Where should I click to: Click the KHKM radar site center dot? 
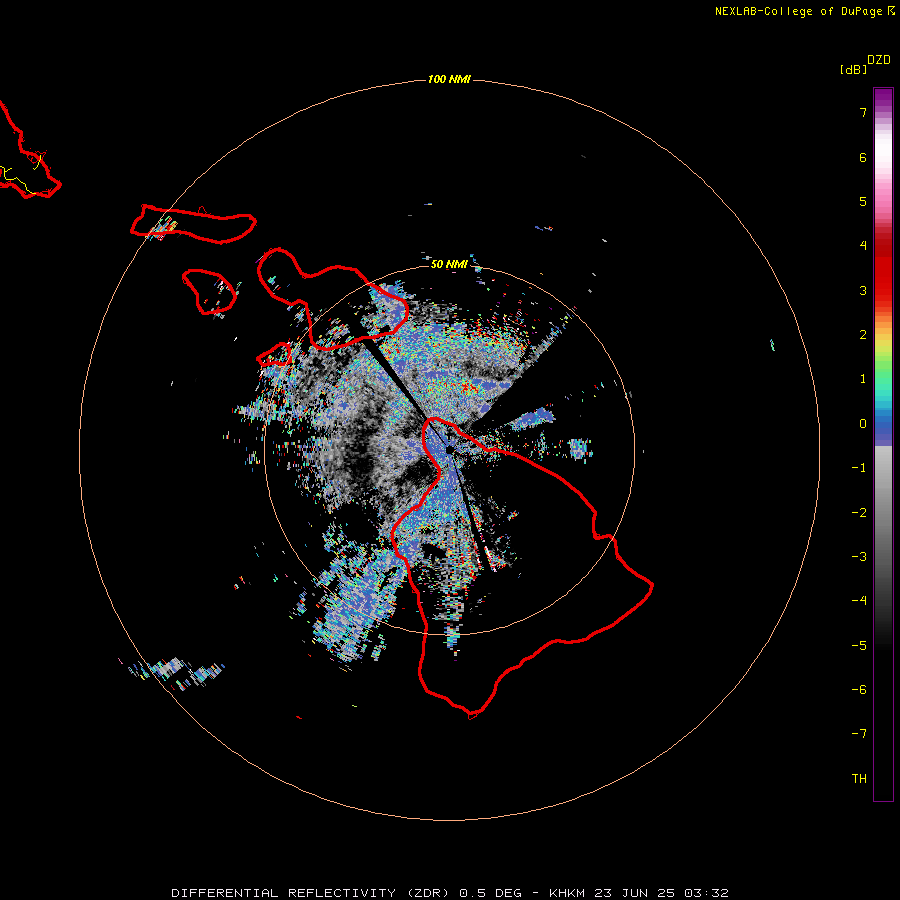[449, 451]
